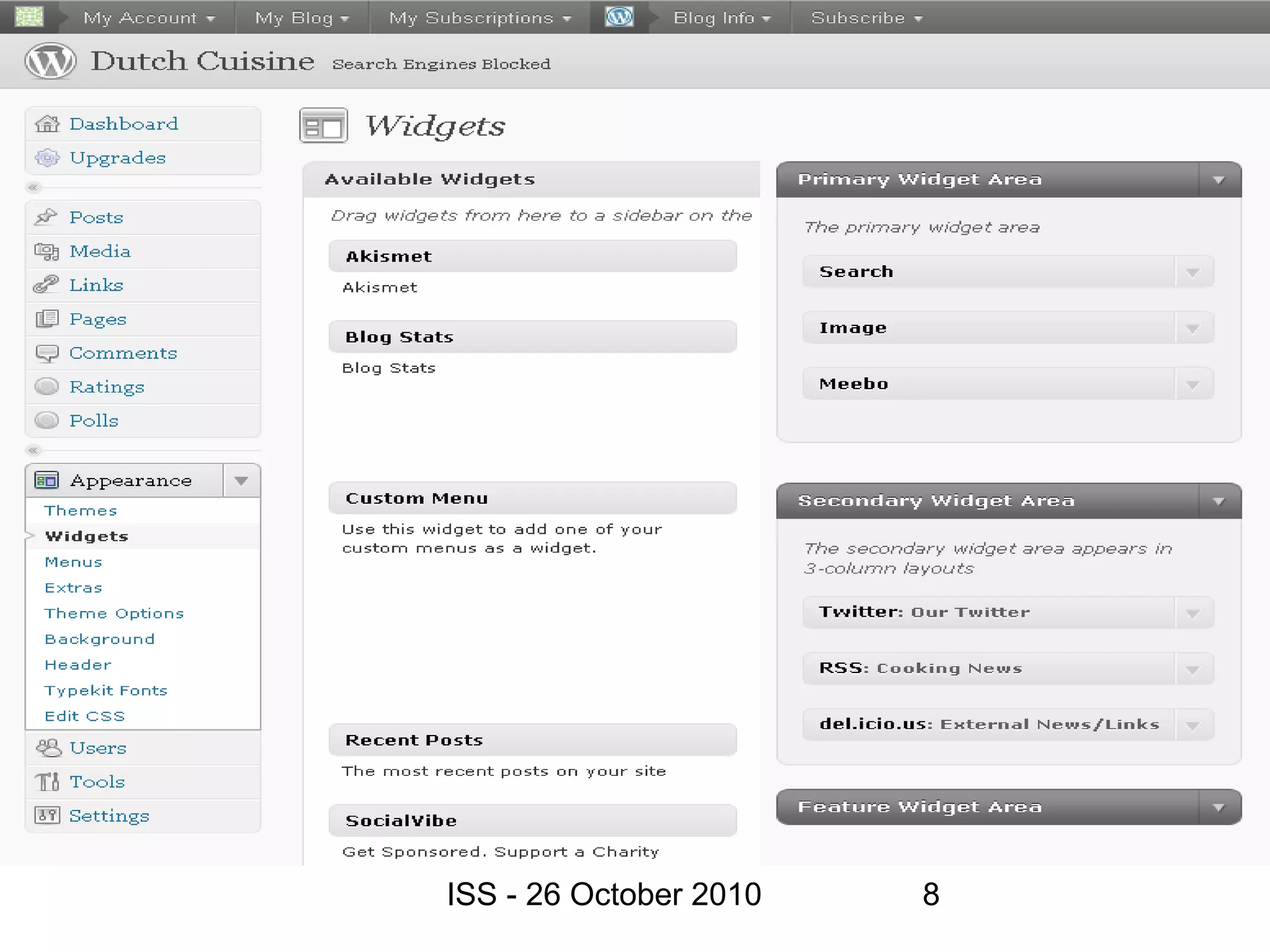This screenshot has height=952, width=1270.
Task: Click the Tools icon in sidebar
Action: coord(47,782)
